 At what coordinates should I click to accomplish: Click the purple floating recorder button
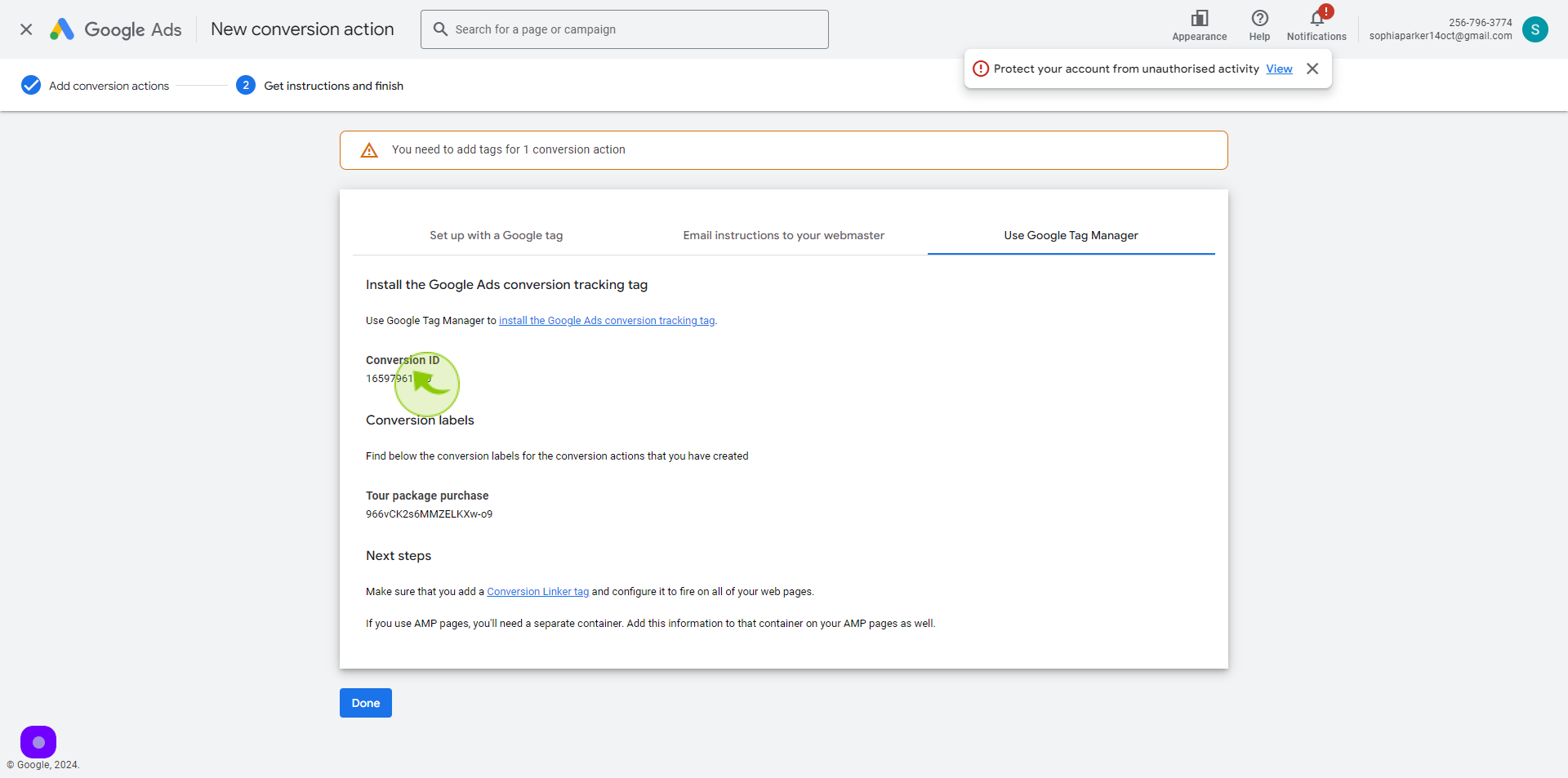(x=38, y=742)
